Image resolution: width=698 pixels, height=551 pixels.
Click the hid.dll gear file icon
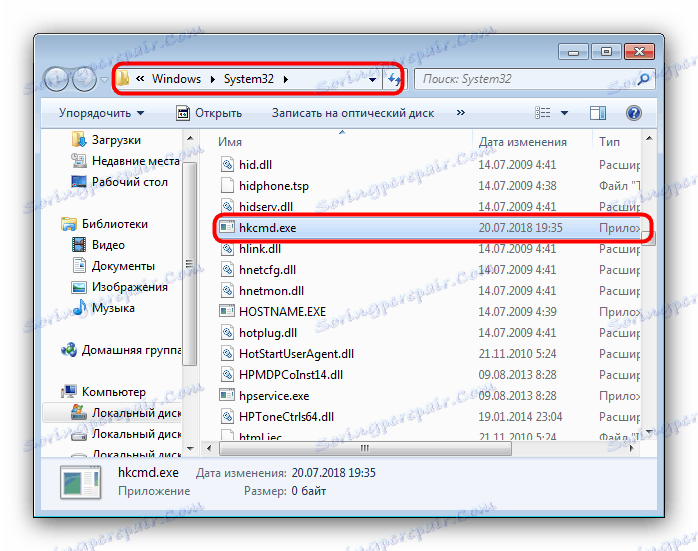(227, 164)
